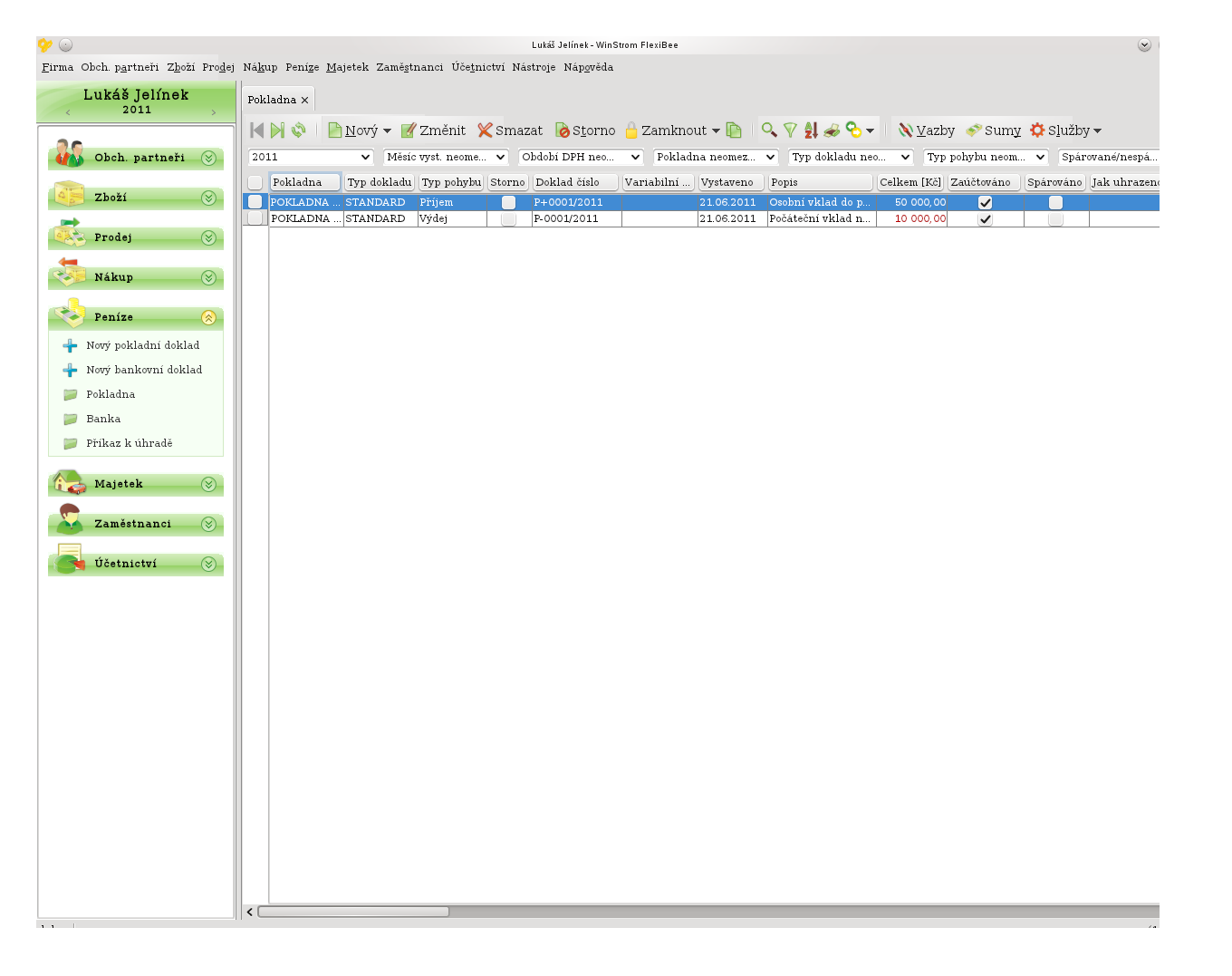The height and width of the screenshot is (976, 1232).
Task: Open the Zboží menu in menu bar
Action: (180, 67)
